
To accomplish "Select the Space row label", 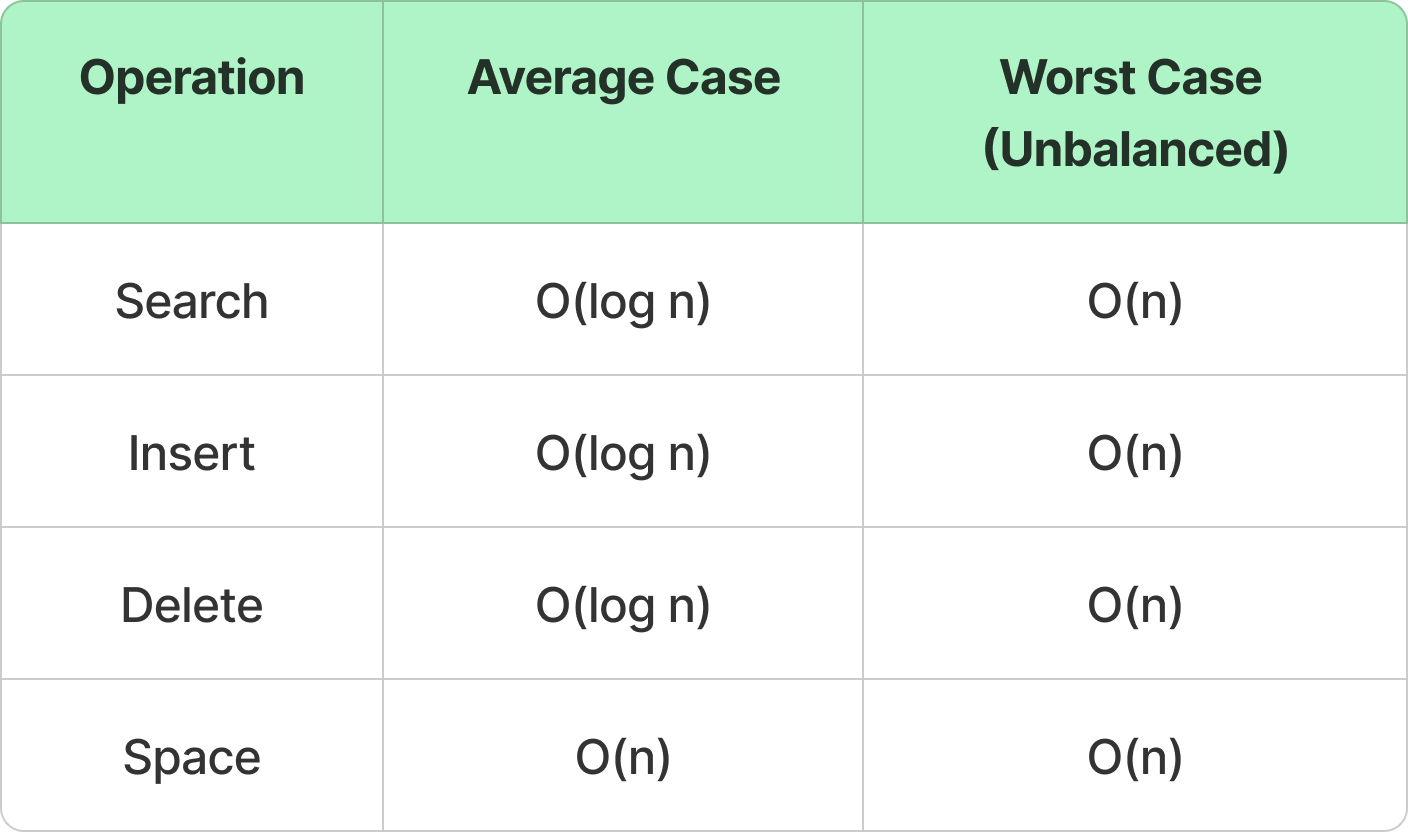I will [x=192, y=758].
